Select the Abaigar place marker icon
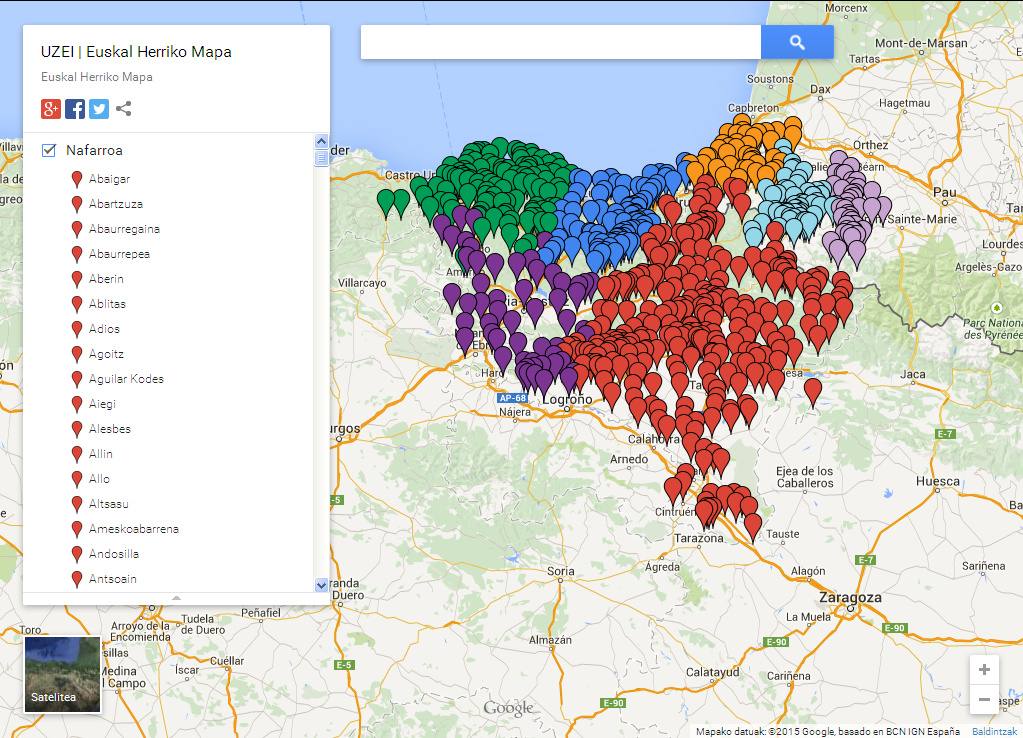The height and width of the screenshot is (738, 1023). click(x=79, y=178)
